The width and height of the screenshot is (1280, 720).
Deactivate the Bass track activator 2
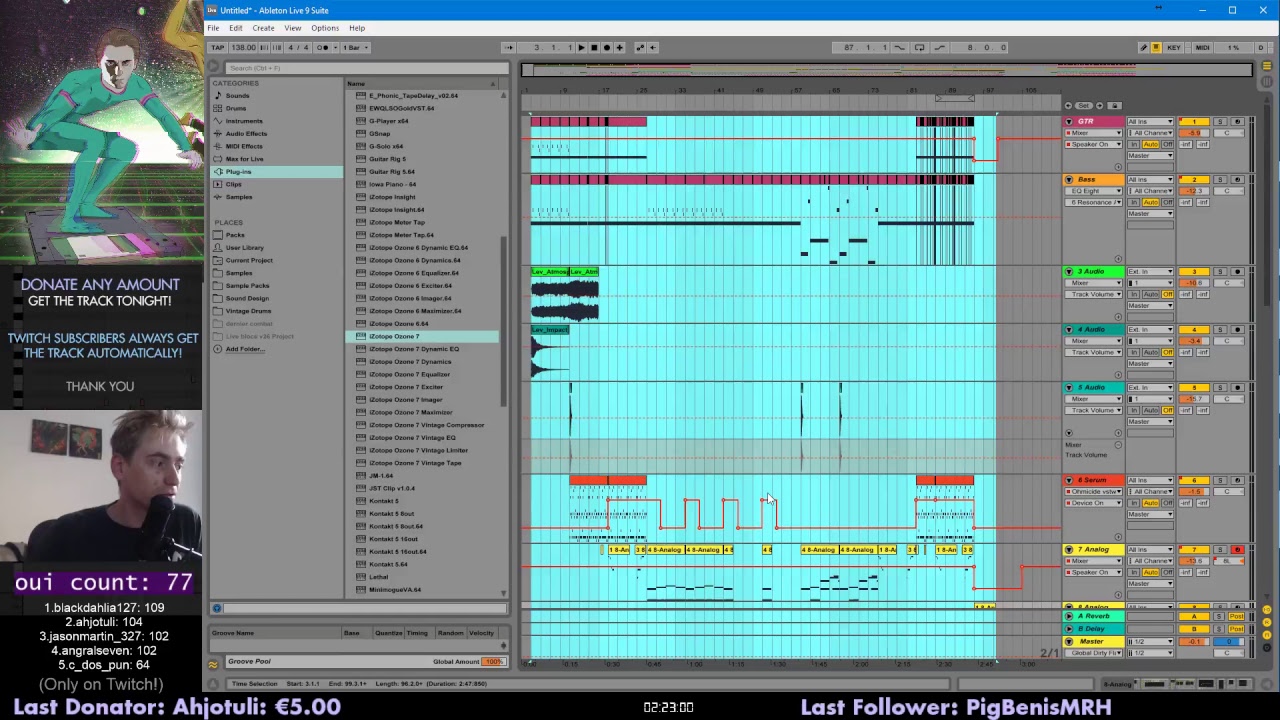pos(1193,180)
